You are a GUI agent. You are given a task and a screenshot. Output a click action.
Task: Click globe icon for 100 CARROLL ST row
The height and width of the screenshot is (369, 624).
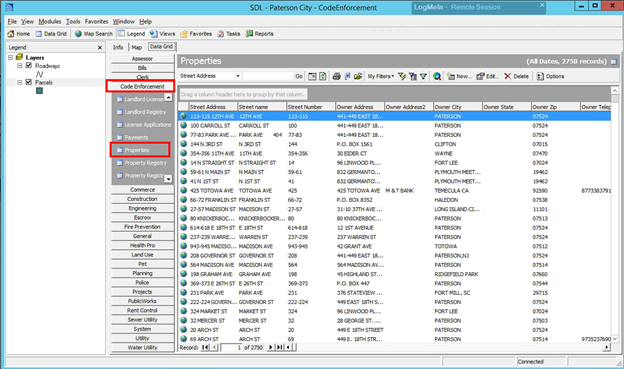183,125
